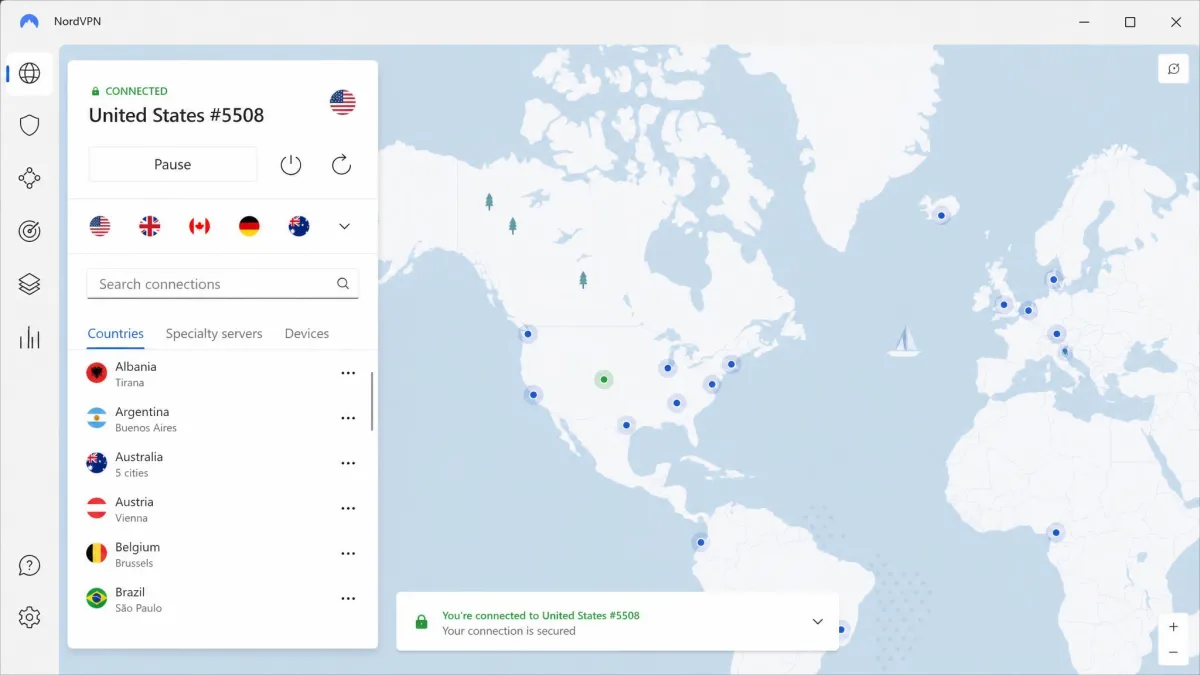The image size is (1200, 675).
Task: Open the statistics bar chart sidebar icon
Action: (30, 337)
